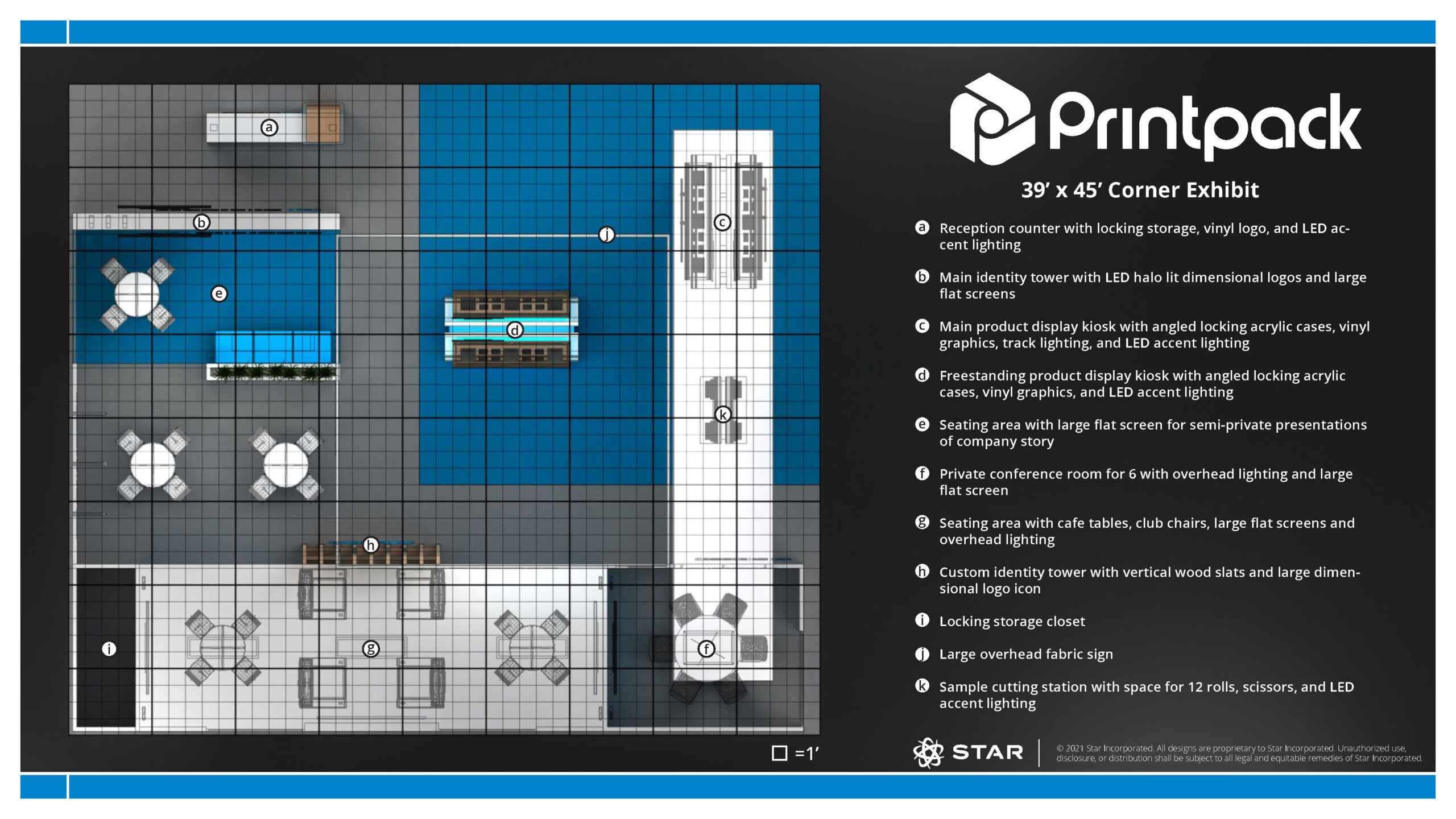Click marker 'g' in the cafe seating area
1456x819 pixels.
click(x=371, y=648)
